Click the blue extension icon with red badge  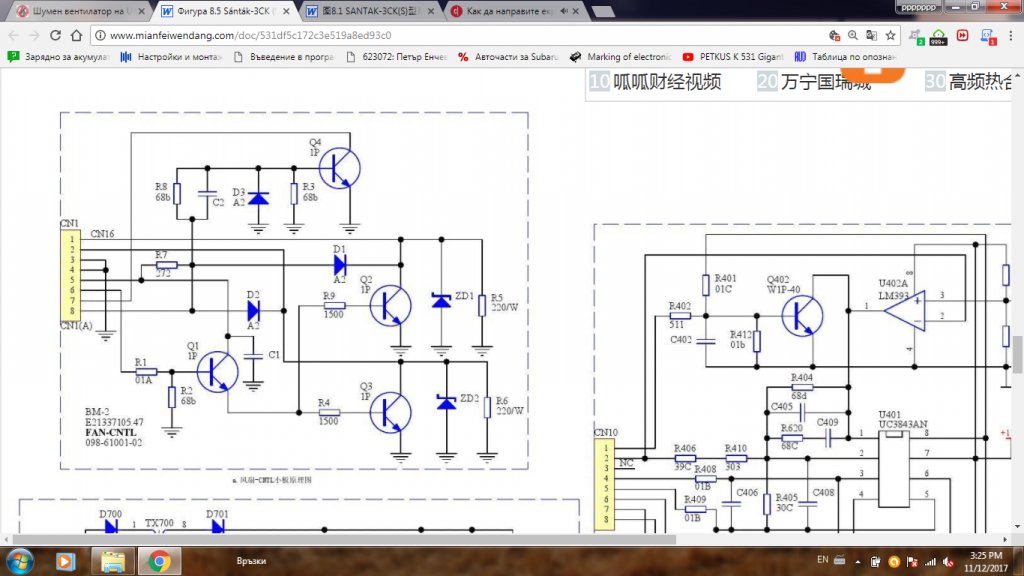click(x=987, y=37)
